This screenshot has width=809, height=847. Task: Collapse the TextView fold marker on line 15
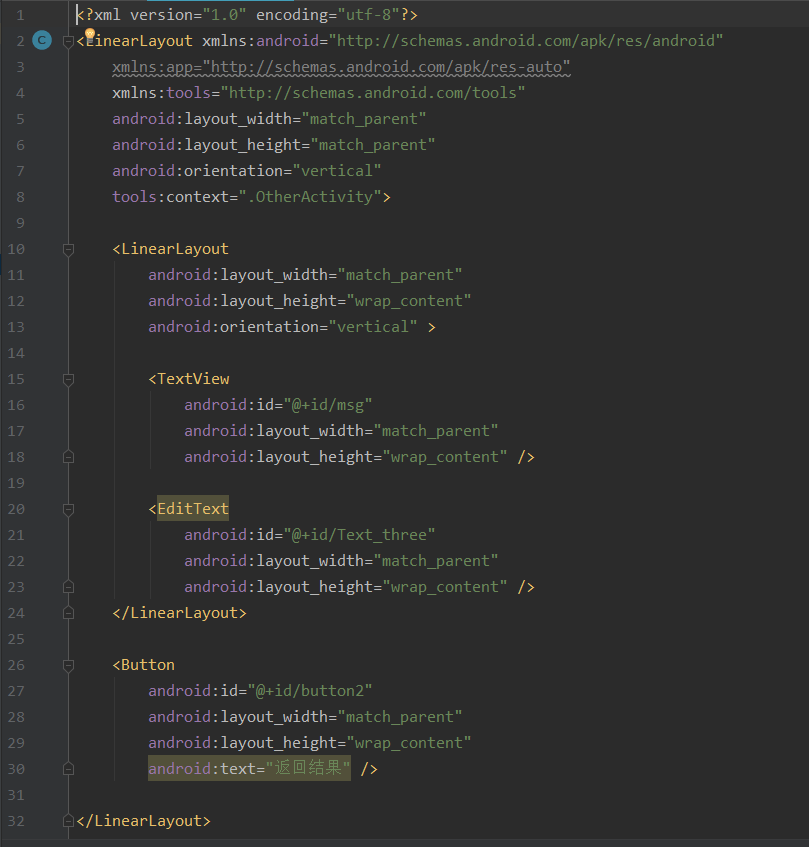tap(68, 379)
